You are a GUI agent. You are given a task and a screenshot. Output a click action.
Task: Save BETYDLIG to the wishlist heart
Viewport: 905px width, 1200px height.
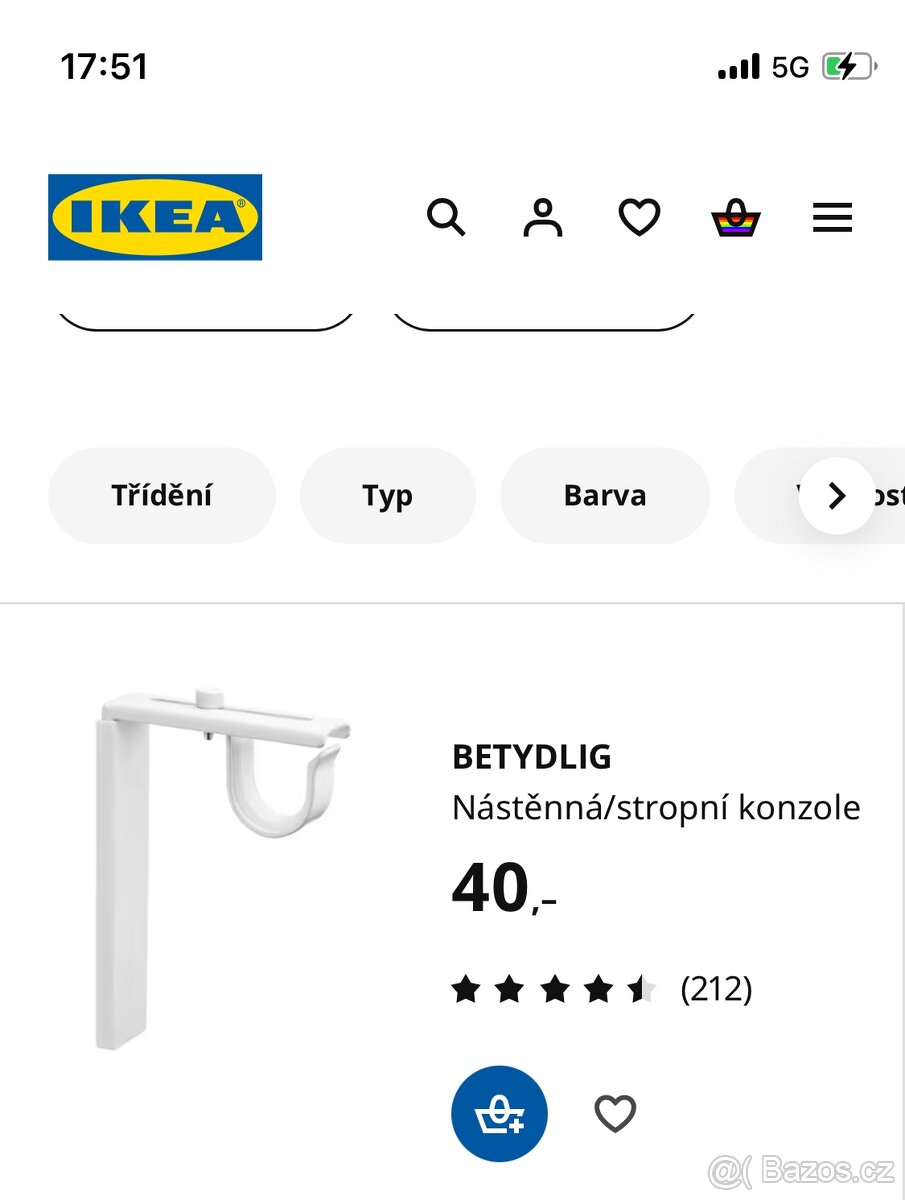coord(615,1113)
